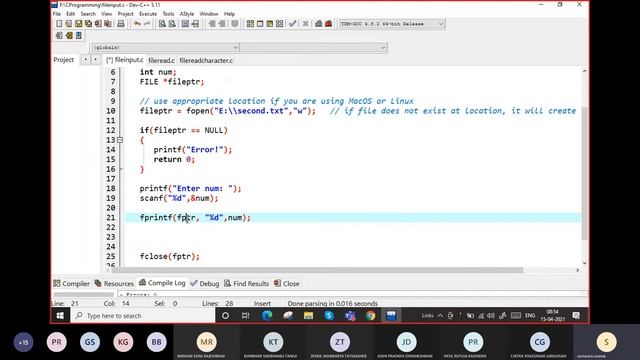This screenshot has height=360, width=640.
Task: Select the Project side panel tab
Action: point(63,60)
